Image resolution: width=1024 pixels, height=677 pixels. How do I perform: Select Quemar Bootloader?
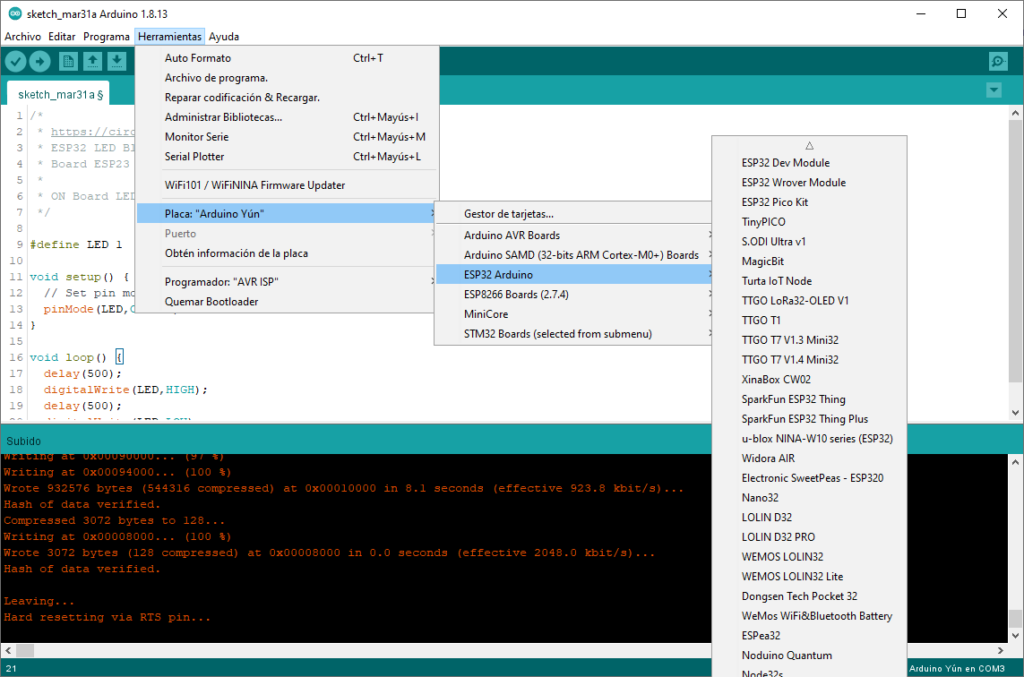pyautogui.click(x=287, y=302)
